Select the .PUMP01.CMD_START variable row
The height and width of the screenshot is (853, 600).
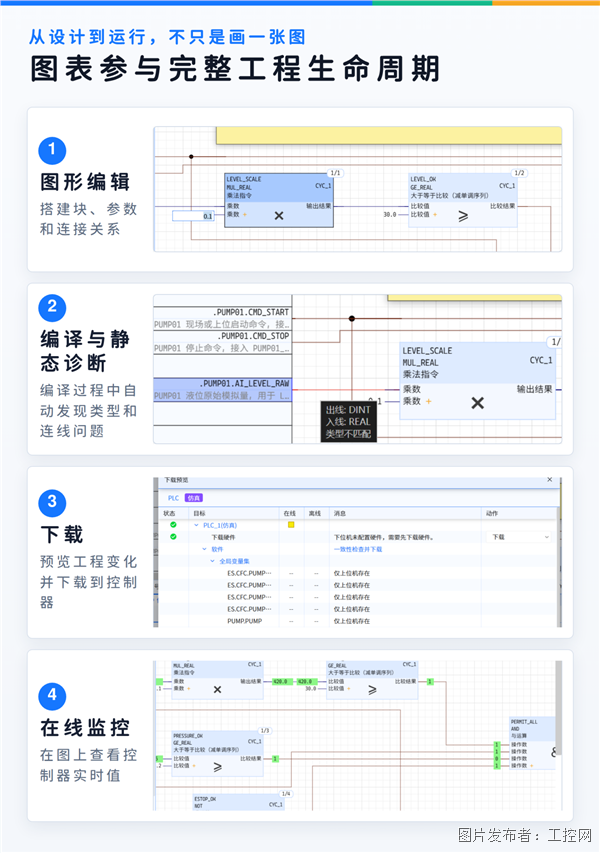pos(222,318)
